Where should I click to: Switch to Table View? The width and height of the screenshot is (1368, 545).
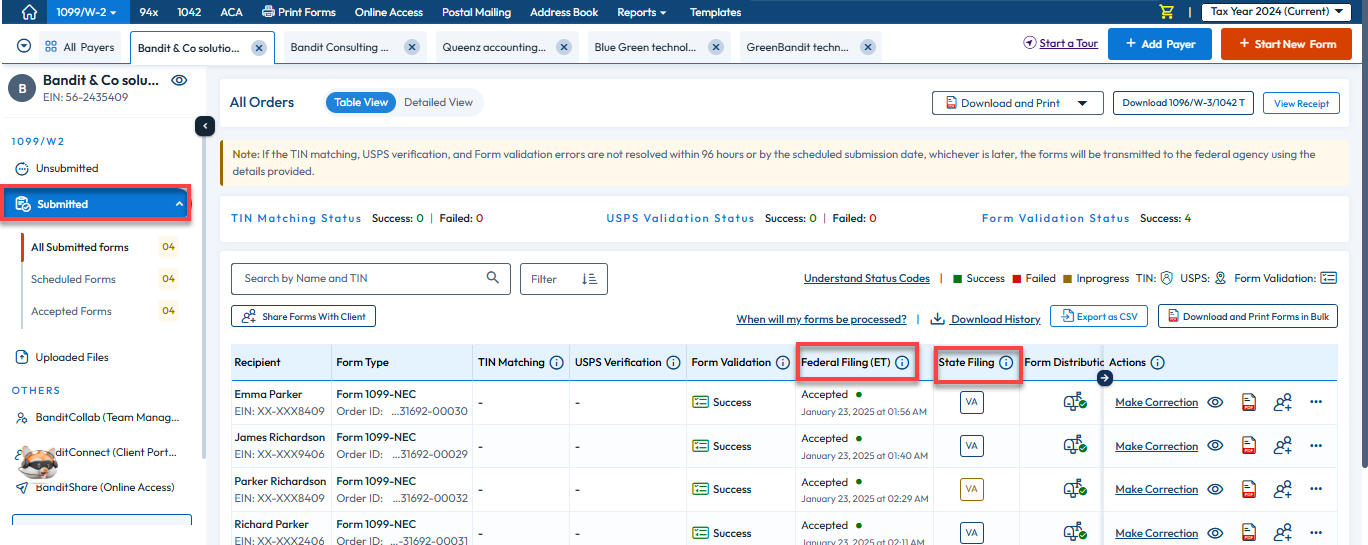[x=361, y=102]
